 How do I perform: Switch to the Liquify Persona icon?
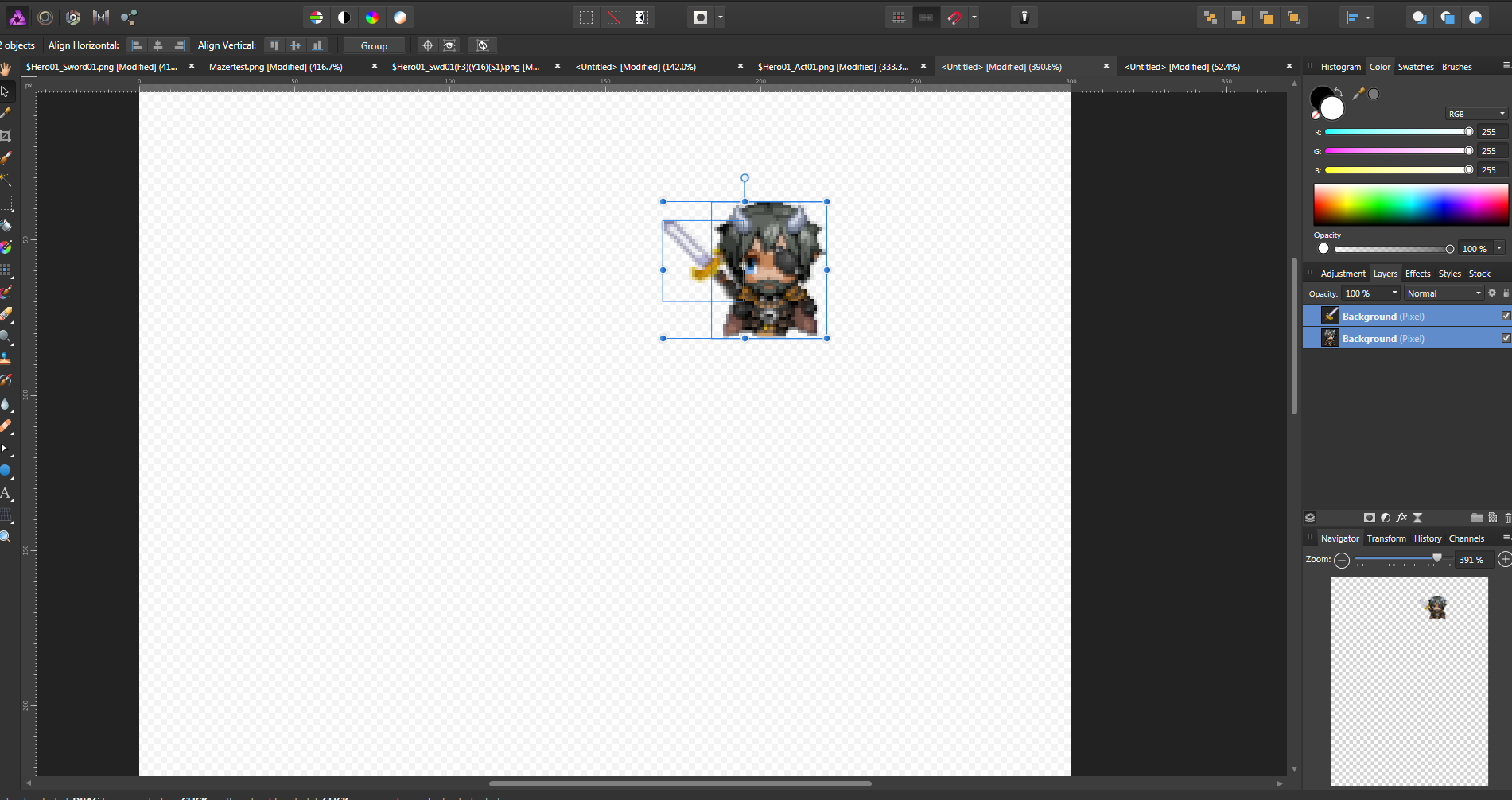[45, 17]
